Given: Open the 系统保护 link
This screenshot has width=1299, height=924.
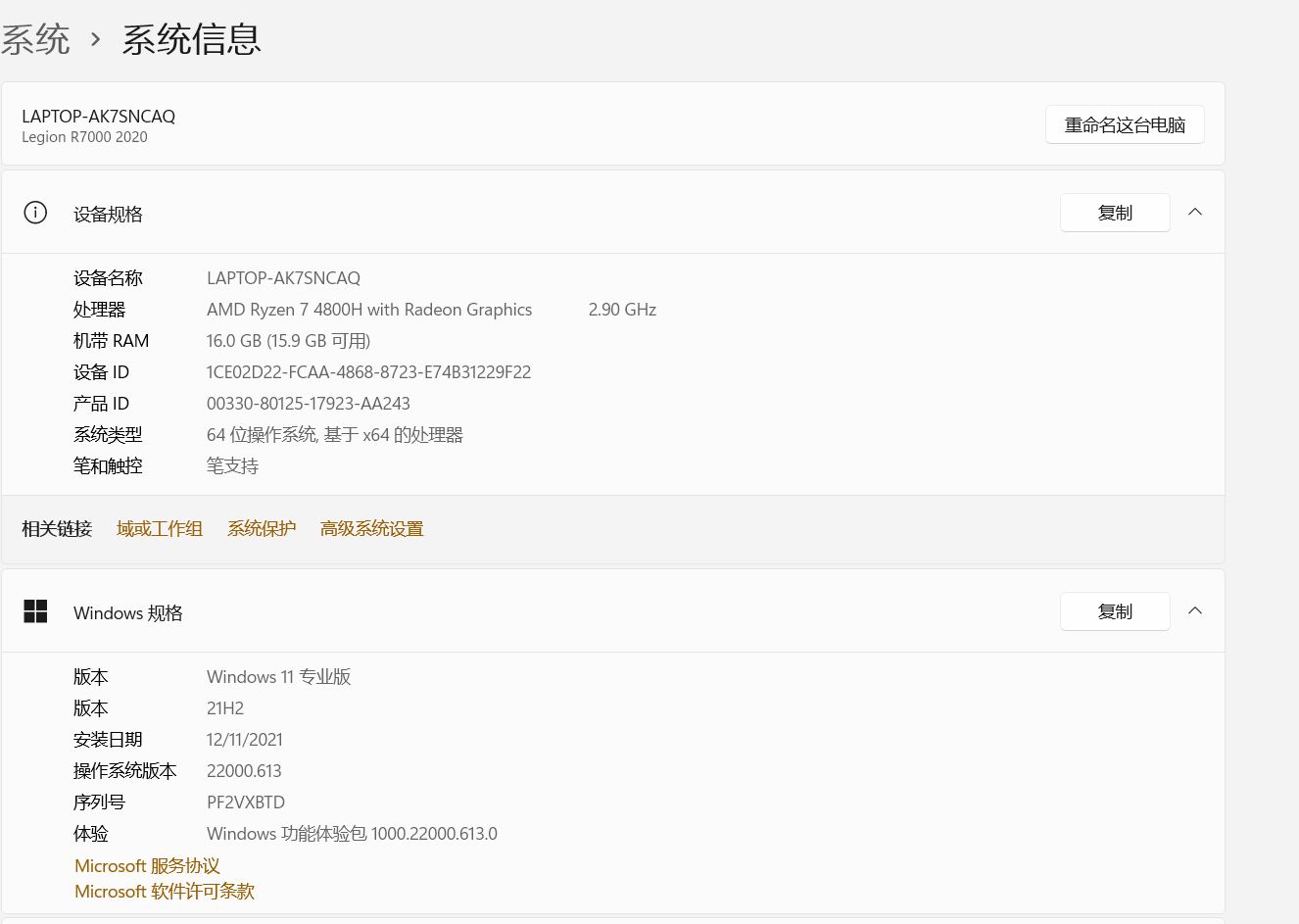Looking at the screenshot, I should pos(262,529).
